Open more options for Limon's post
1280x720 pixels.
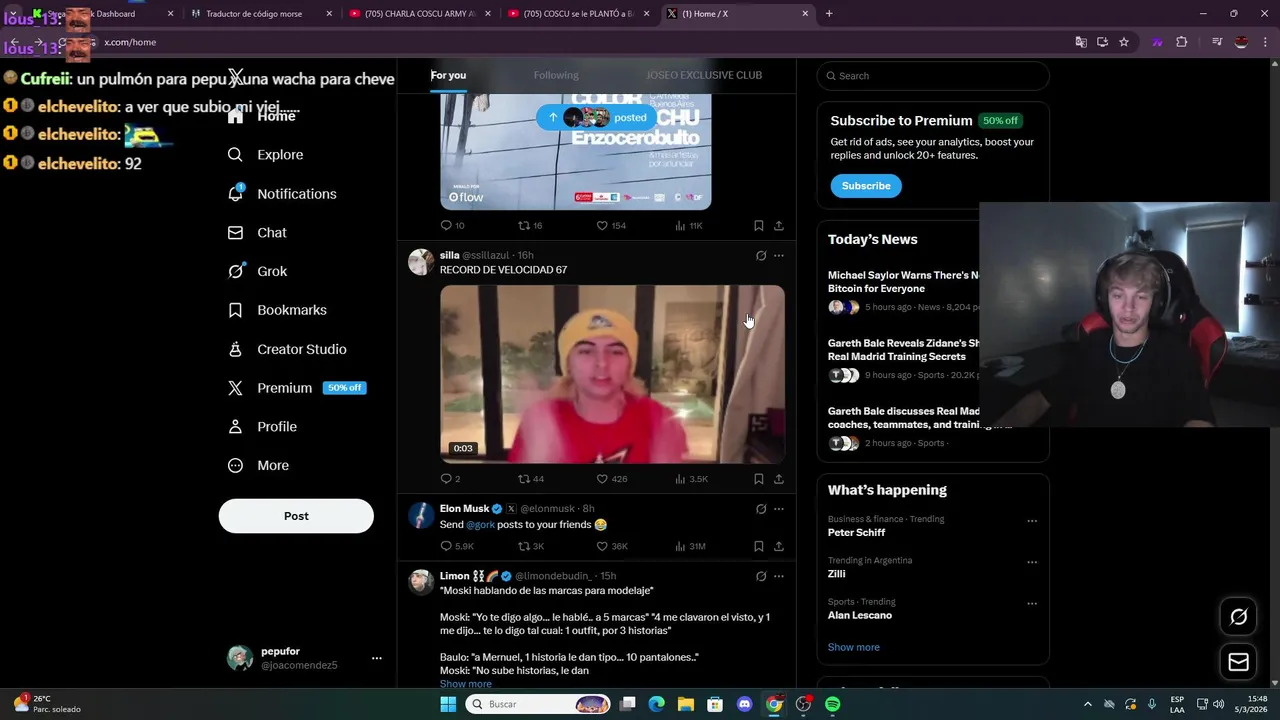click(779, 576)
